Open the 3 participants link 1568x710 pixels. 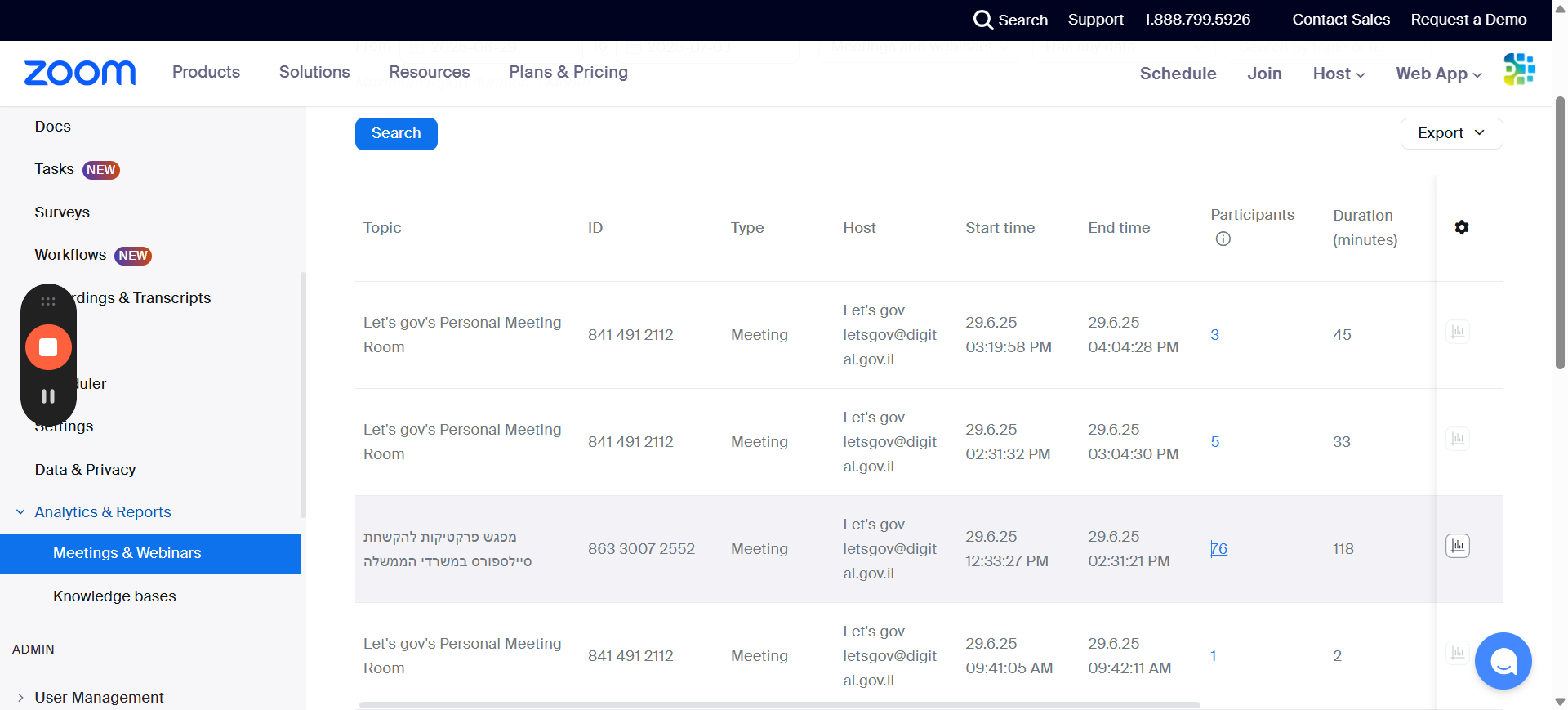pos(1214,335)
